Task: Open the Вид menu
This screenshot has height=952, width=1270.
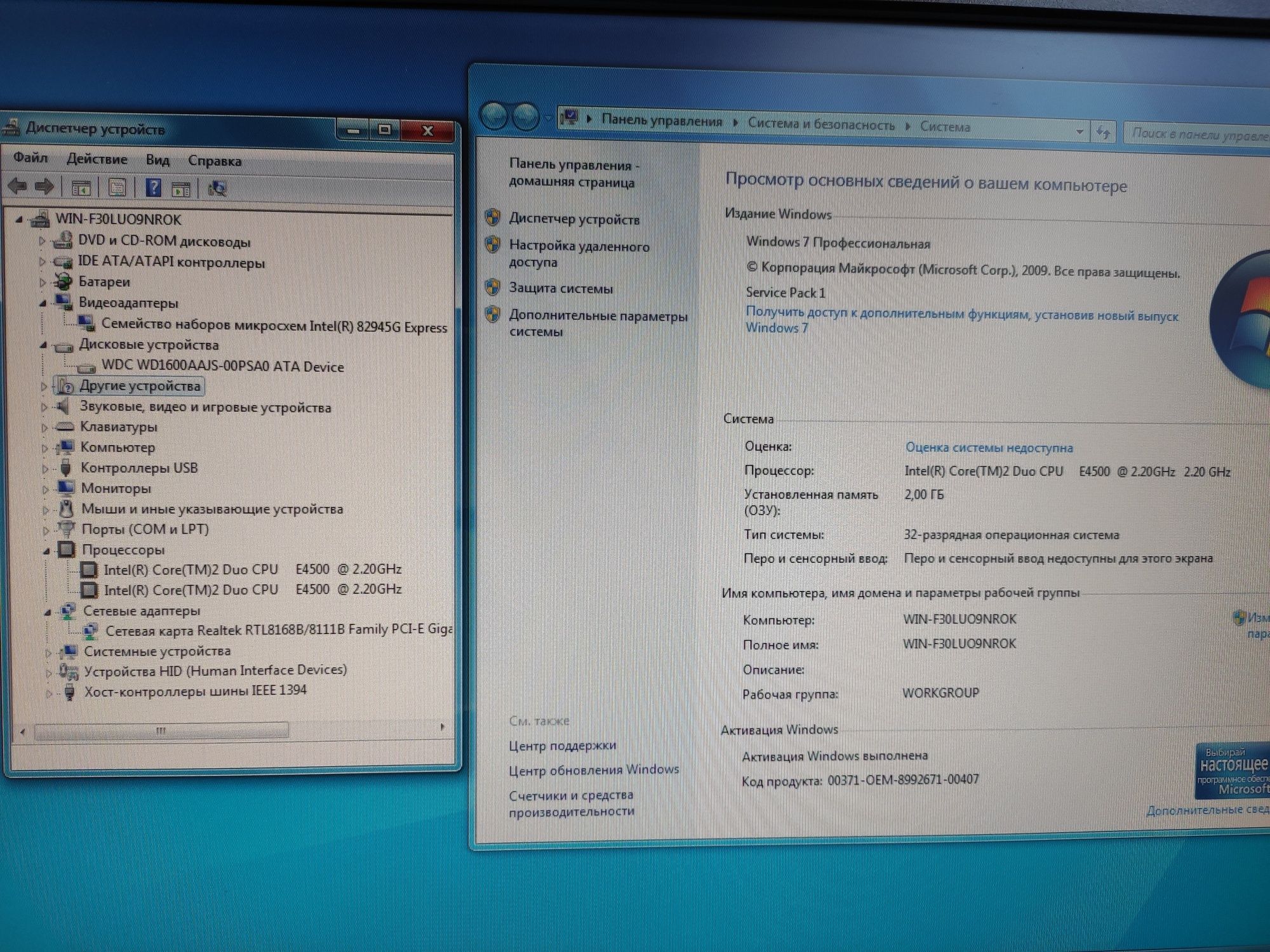Action: (157, 160)
